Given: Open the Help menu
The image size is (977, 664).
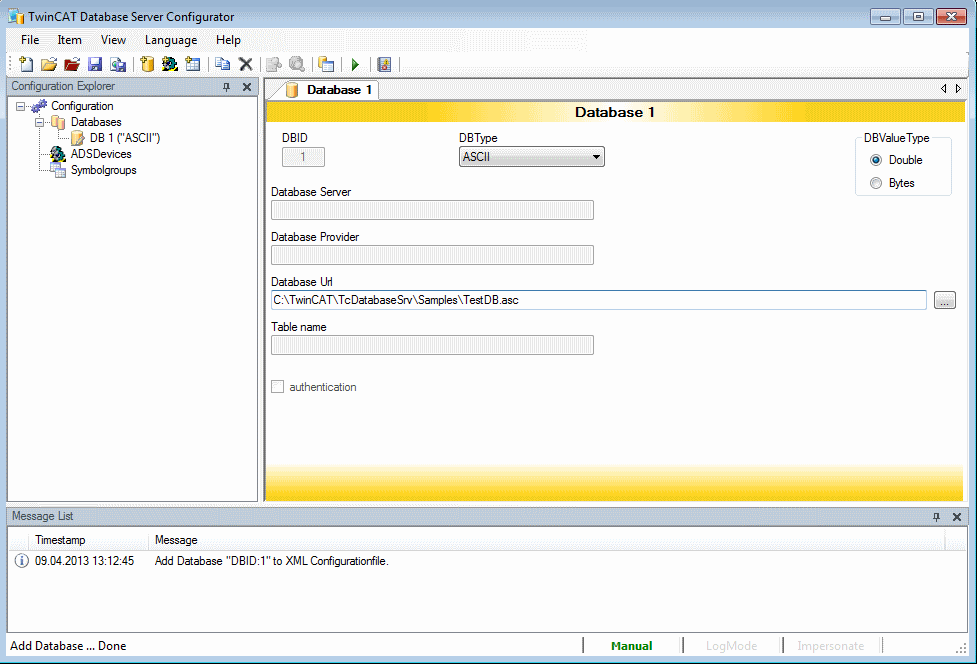Looking at the screenshot, I should click(228, 40).
